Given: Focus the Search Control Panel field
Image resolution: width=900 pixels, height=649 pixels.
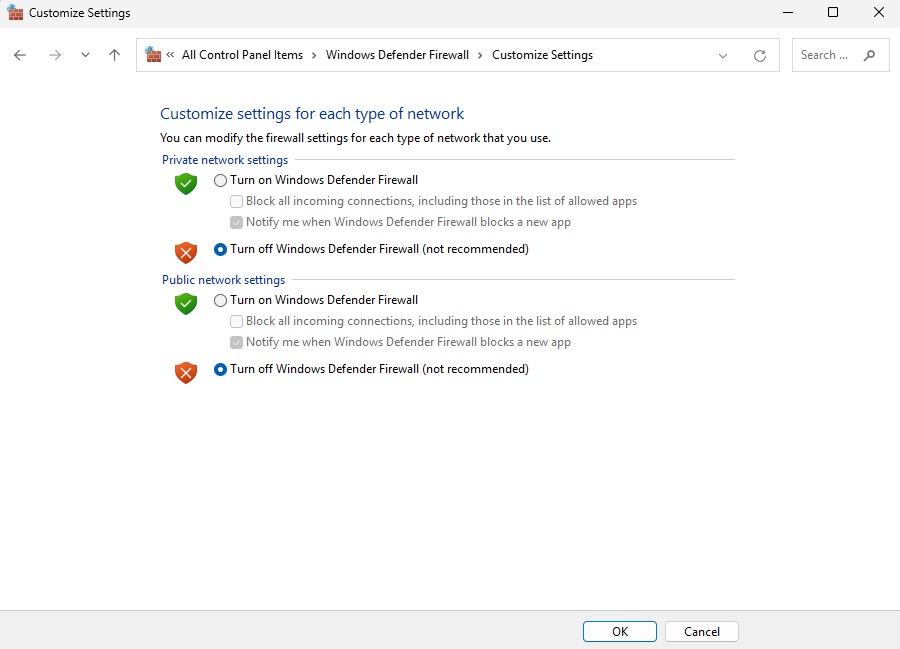Looking at the screenshot, I should (x=840, y=55).
